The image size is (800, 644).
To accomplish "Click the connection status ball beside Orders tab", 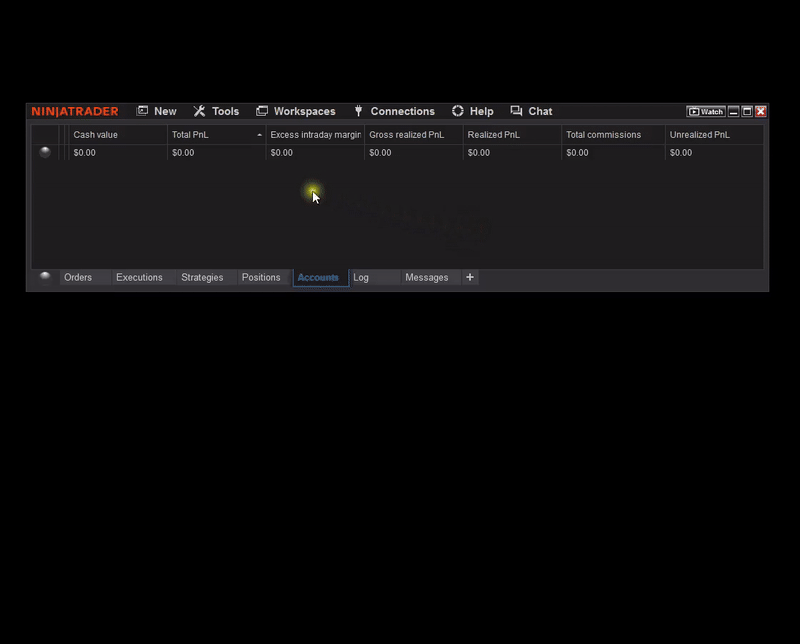I will 45,277.
